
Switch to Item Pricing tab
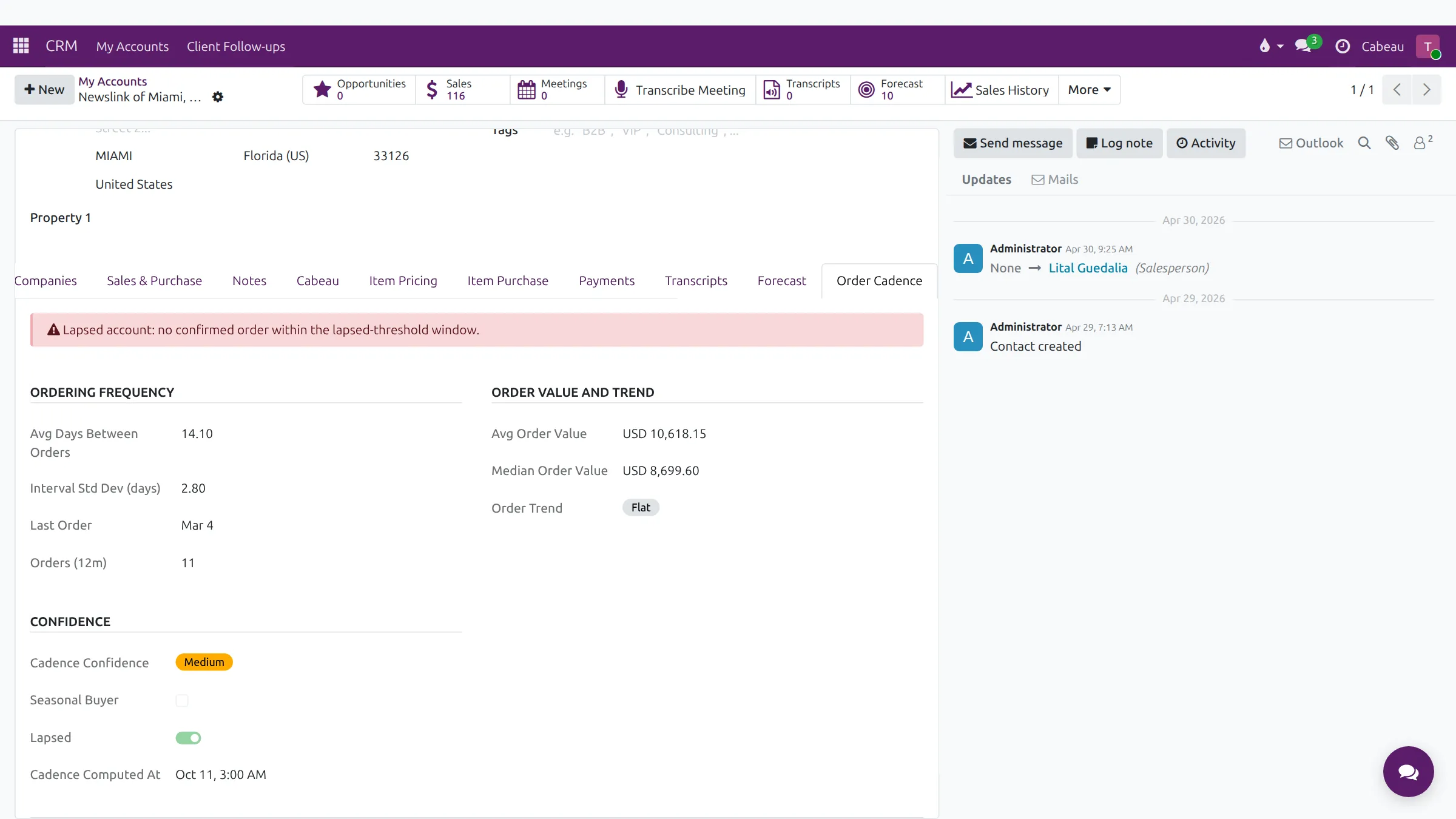[x=403, y=281]
